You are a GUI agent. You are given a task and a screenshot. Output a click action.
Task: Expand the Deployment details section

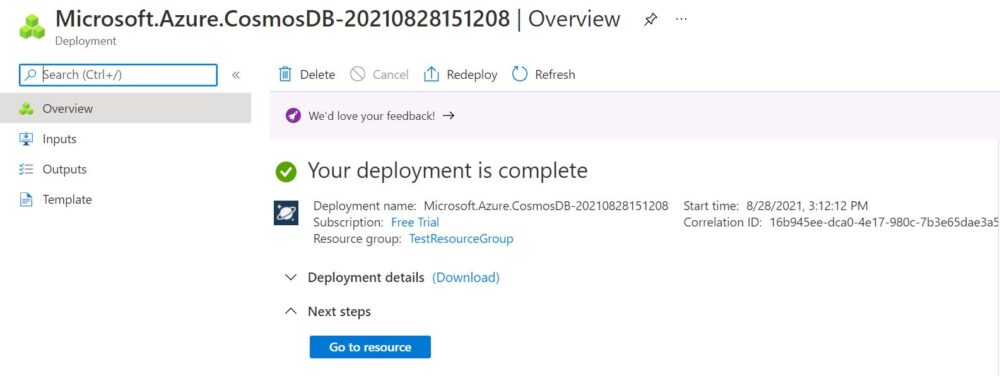pyautogui.click(x=291, y=278)
